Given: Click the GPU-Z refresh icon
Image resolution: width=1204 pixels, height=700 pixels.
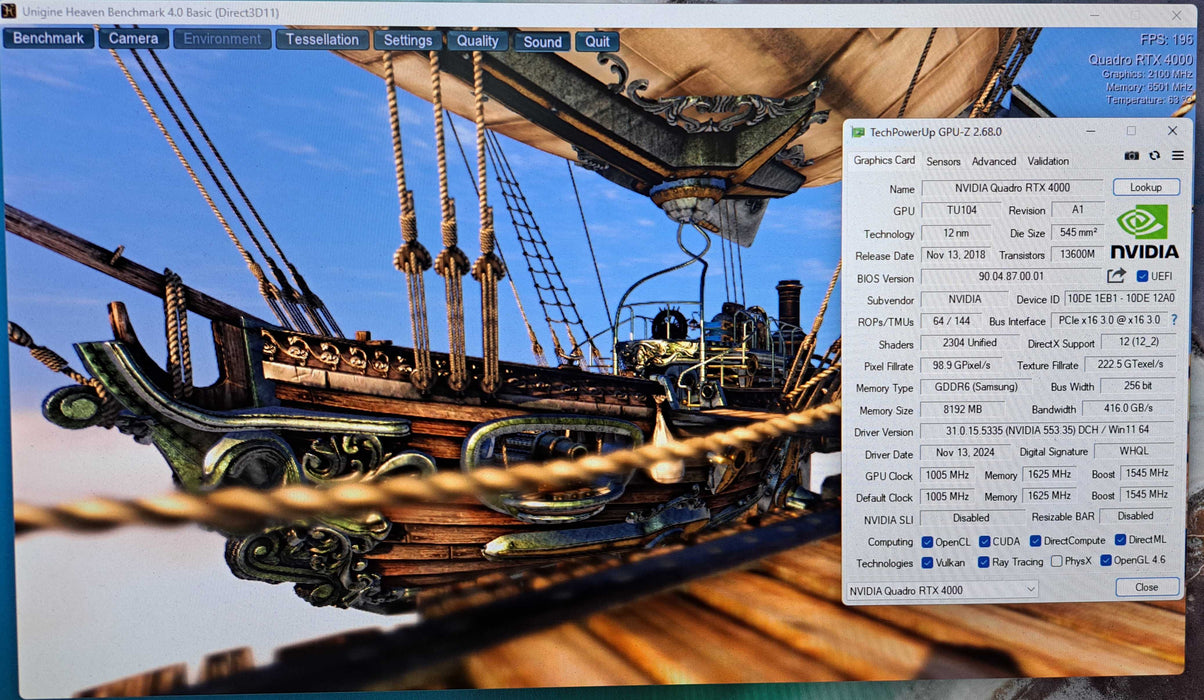Looking at the screenshot, I should click(1154, 156).
